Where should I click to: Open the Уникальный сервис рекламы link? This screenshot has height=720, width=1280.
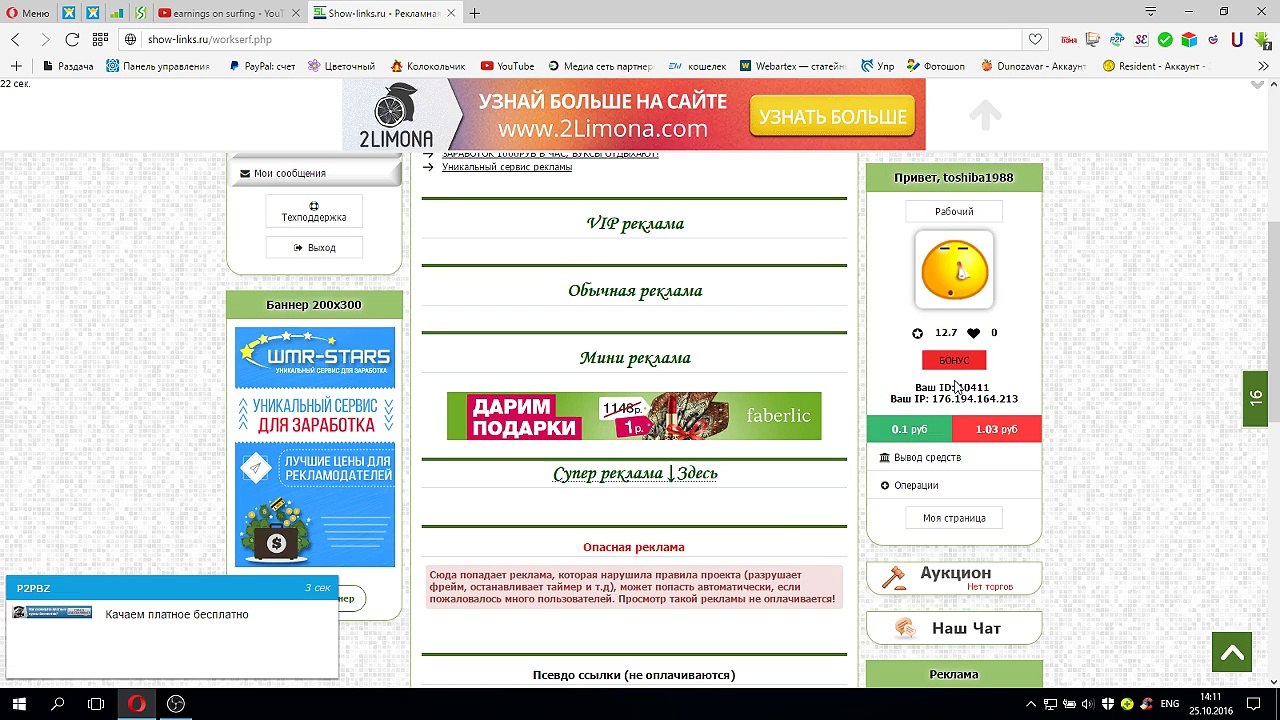tap(507, 167)
